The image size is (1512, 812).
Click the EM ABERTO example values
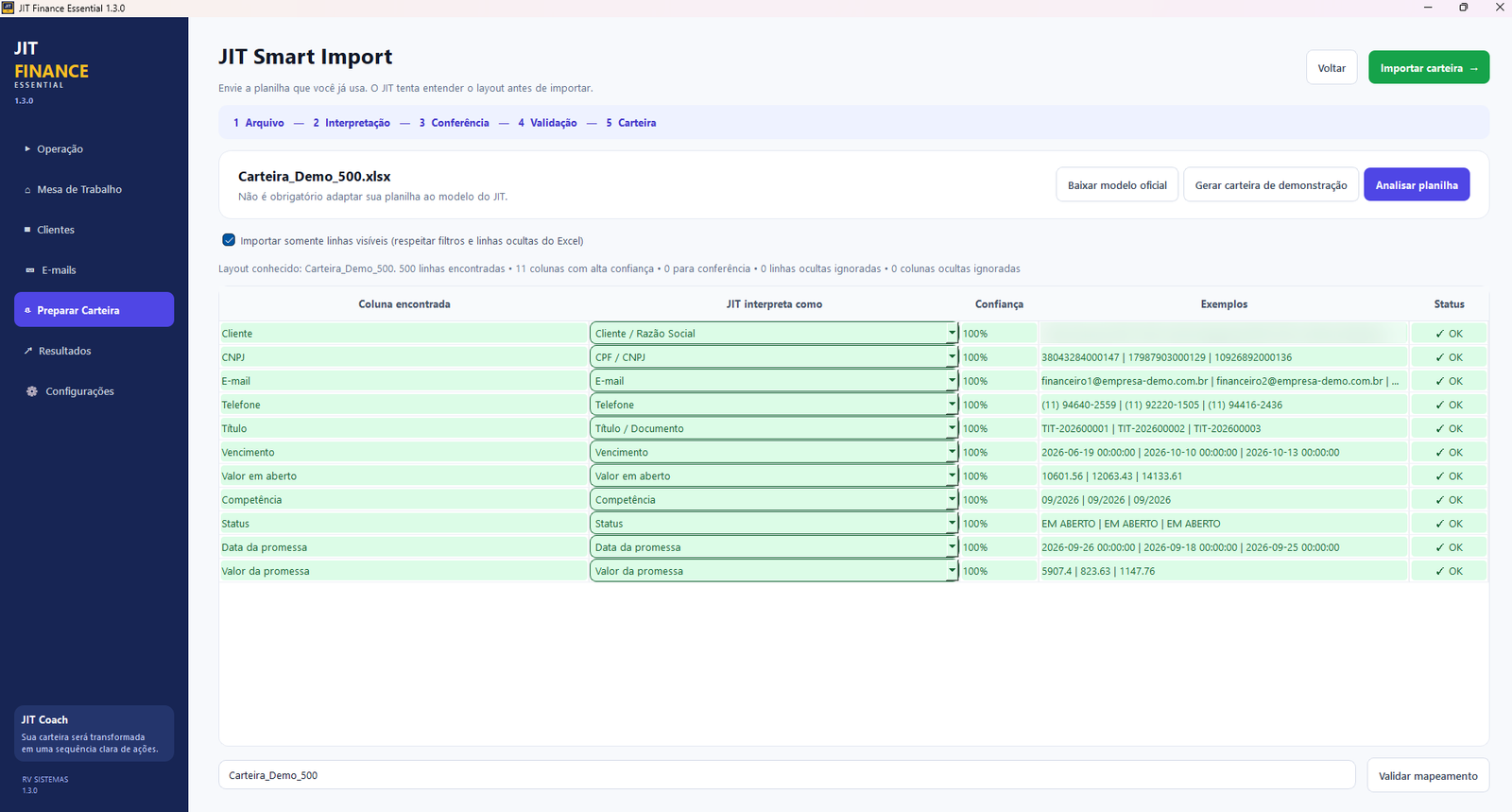tap(1131, 524)
